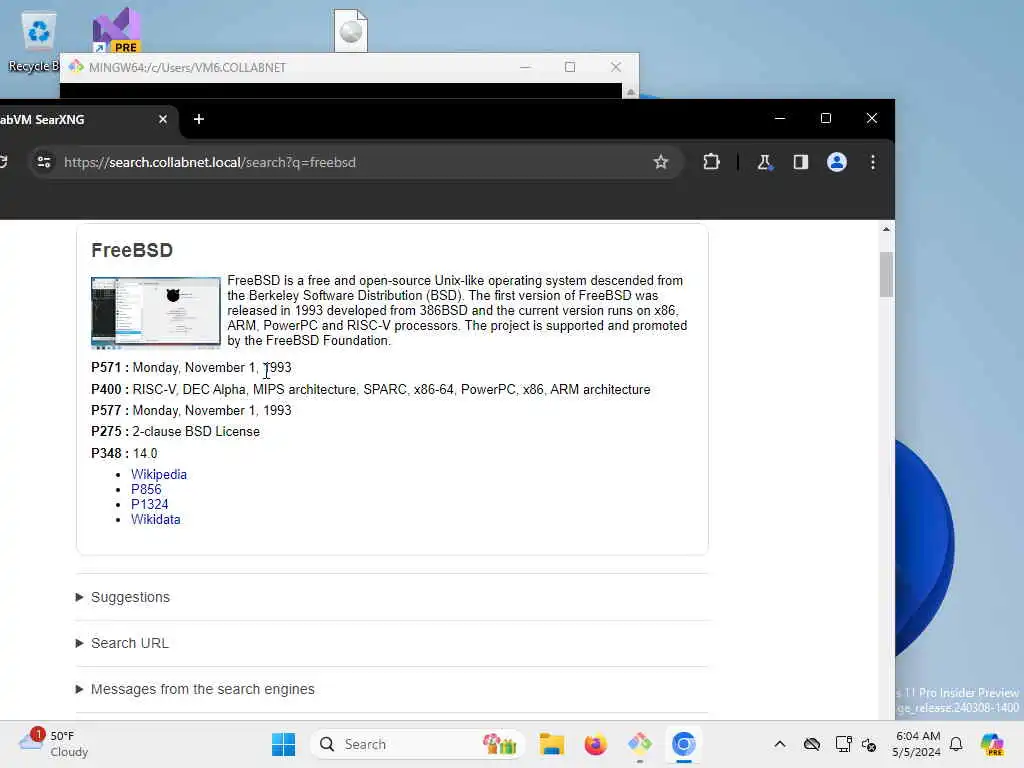Viewport: 1024px width, 768px height.
Task: Click the P577 date row
Action: point(191,410)
